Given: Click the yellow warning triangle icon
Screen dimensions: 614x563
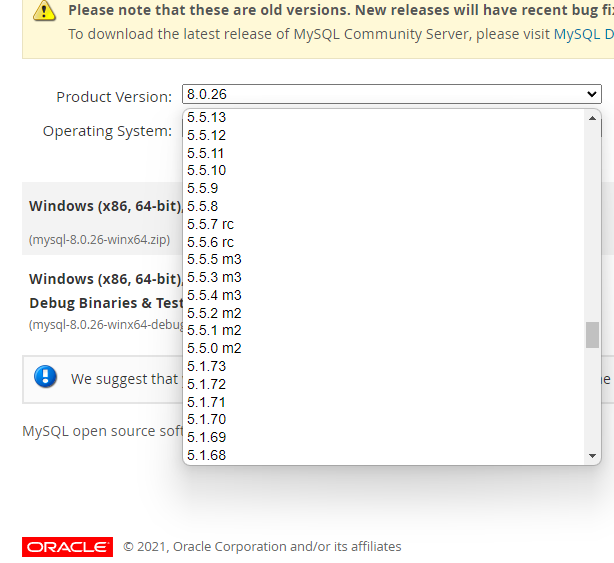Looking at the screenshot, I should [x=44, y=11].
